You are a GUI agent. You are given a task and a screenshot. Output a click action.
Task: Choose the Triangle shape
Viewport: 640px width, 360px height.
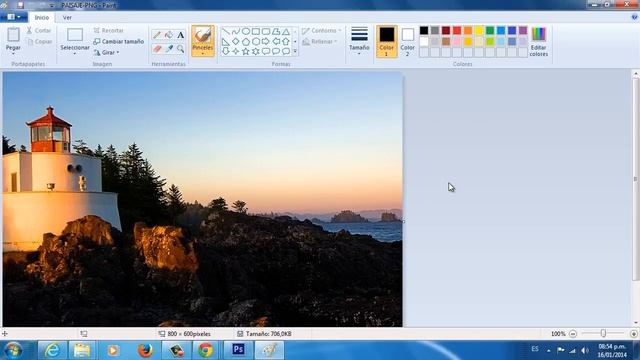coord(286,31)
